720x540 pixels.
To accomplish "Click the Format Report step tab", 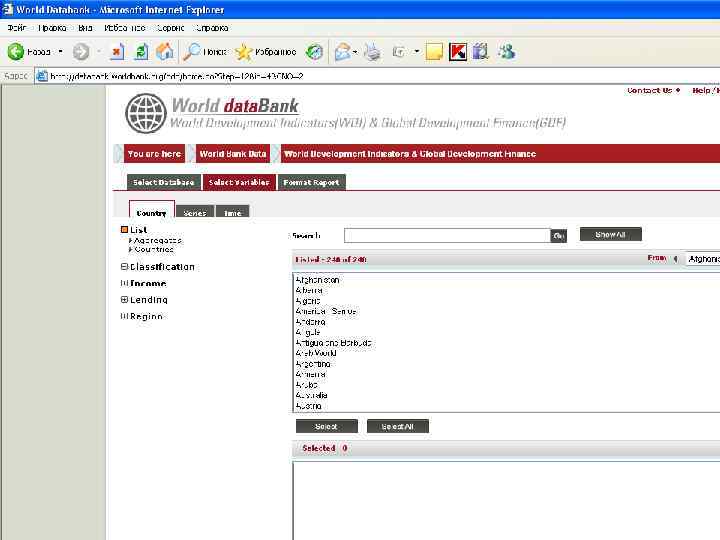I will [311, 182].
